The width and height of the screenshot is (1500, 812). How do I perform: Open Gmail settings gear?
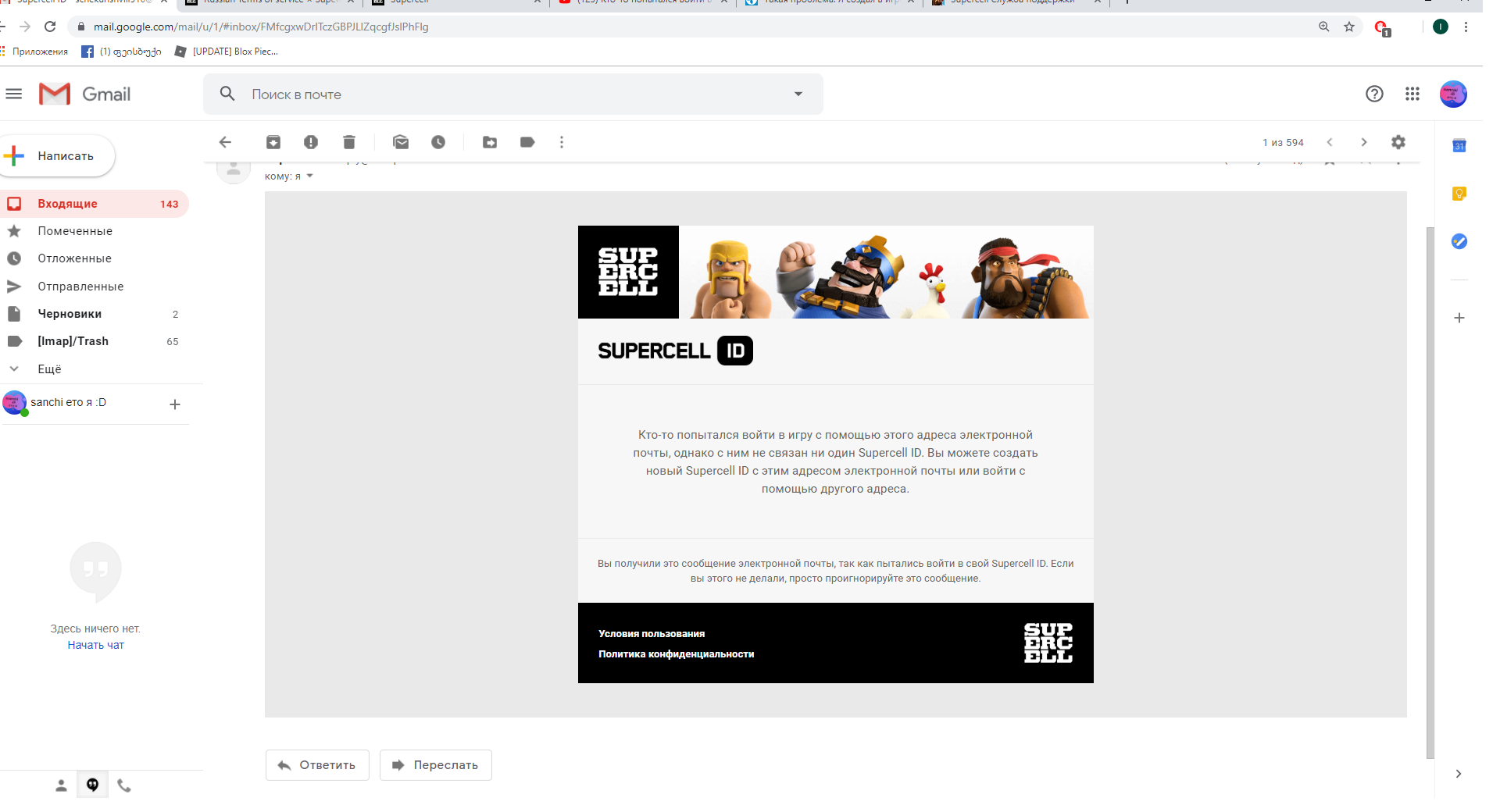[1398, 142]
